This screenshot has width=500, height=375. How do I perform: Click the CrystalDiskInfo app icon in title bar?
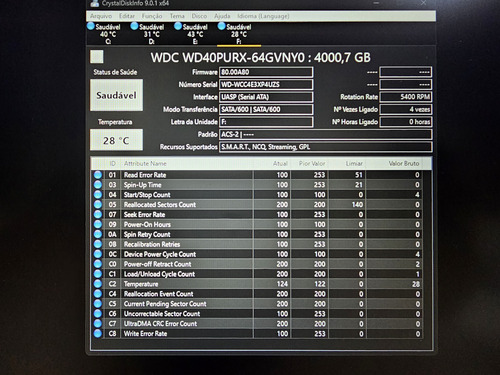click(95, 4)
